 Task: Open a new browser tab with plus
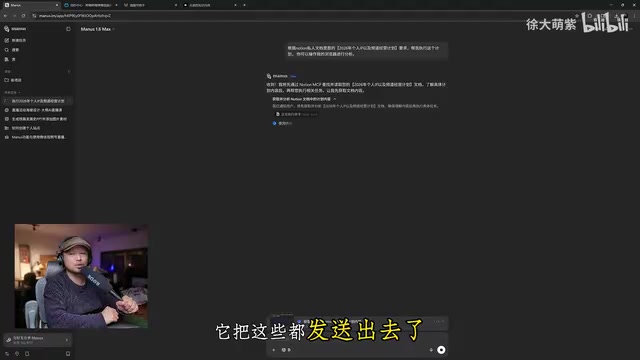pyautogui.click(x=244, y=5)
